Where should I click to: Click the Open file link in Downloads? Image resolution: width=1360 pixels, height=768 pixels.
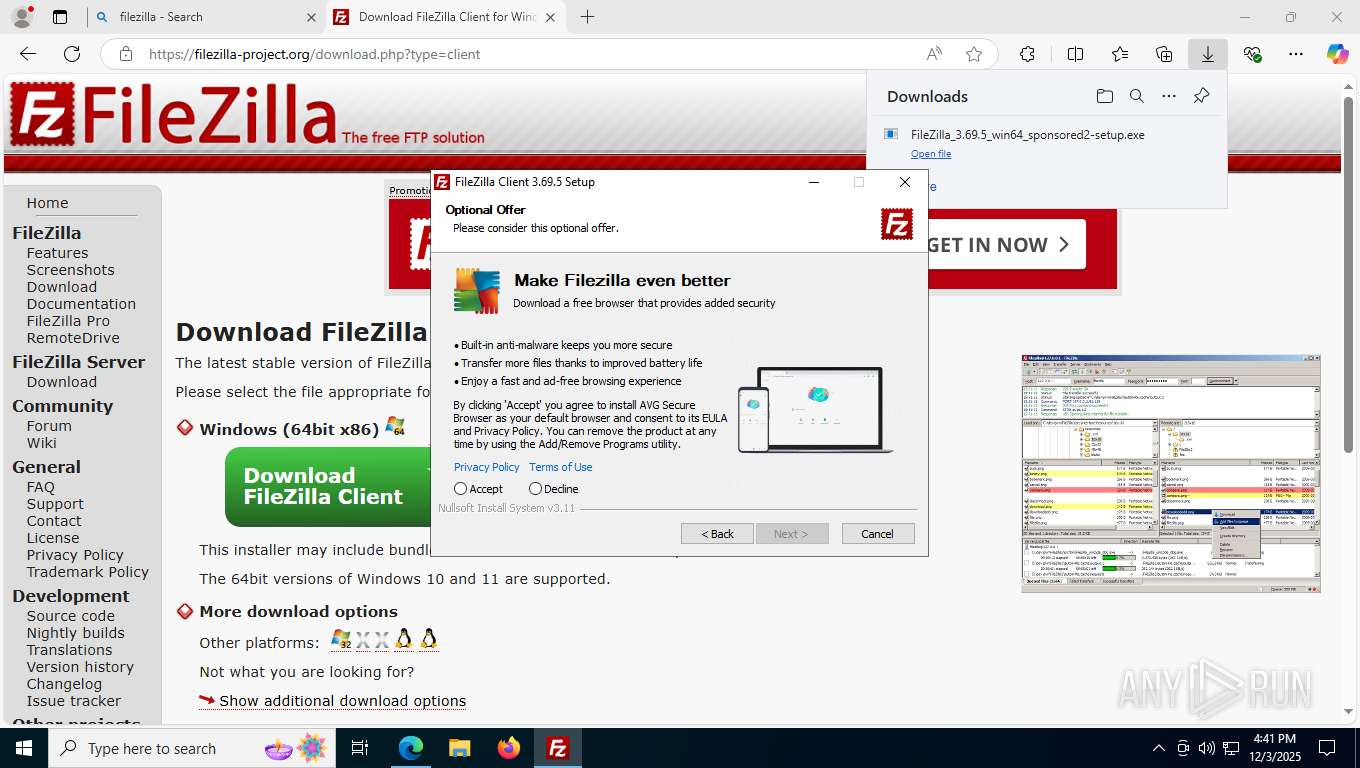931,154
